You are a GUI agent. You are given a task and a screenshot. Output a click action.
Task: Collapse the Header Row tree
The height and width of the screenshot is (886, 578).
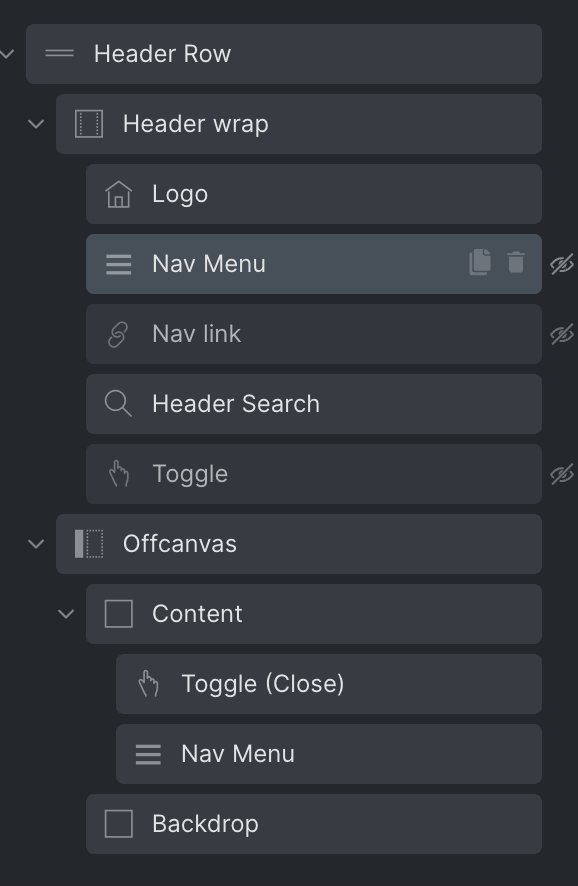(7, 54)
